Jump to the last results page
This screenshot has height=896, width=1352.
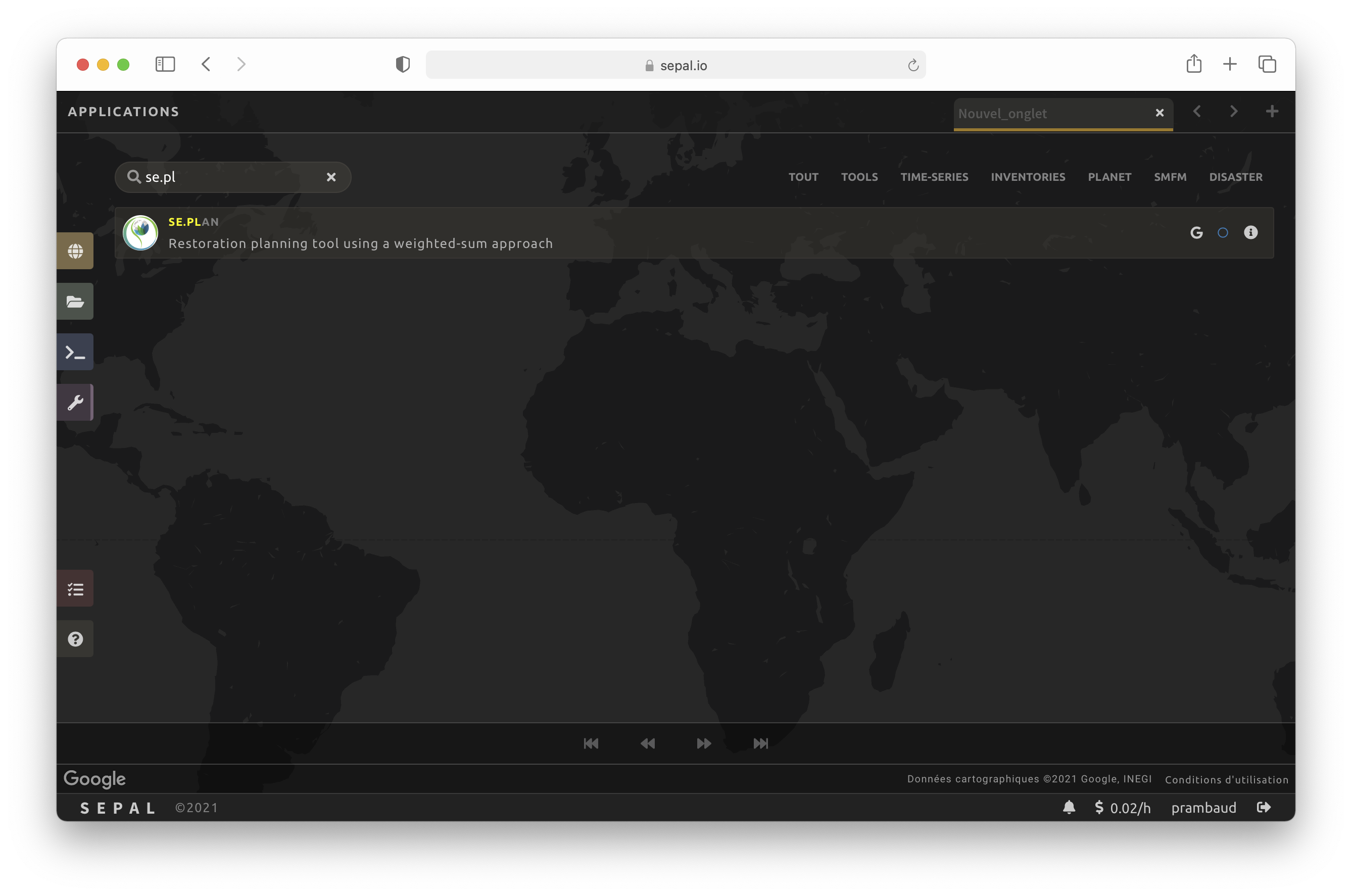760,743
